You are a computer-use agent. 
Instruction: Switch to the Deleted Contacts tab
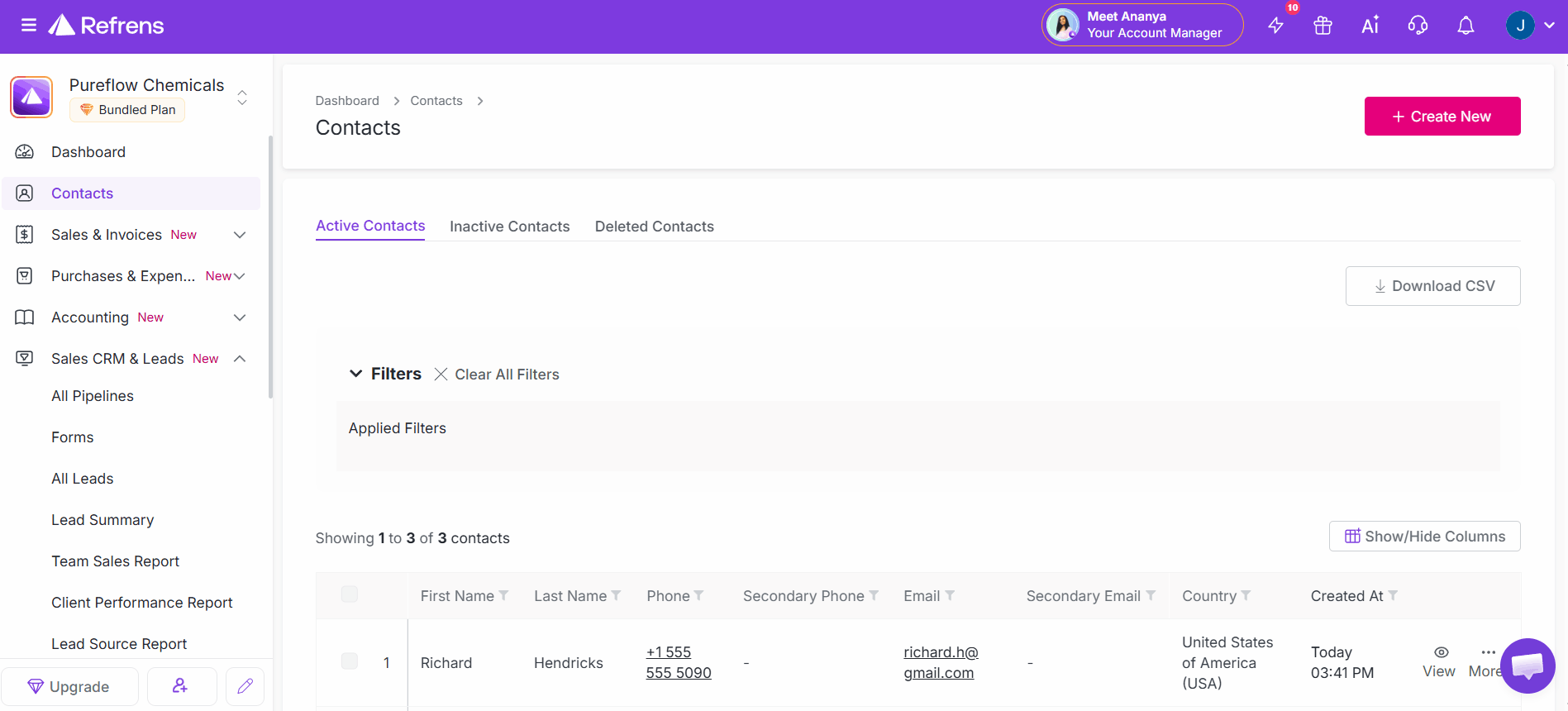tap(654, 227)
